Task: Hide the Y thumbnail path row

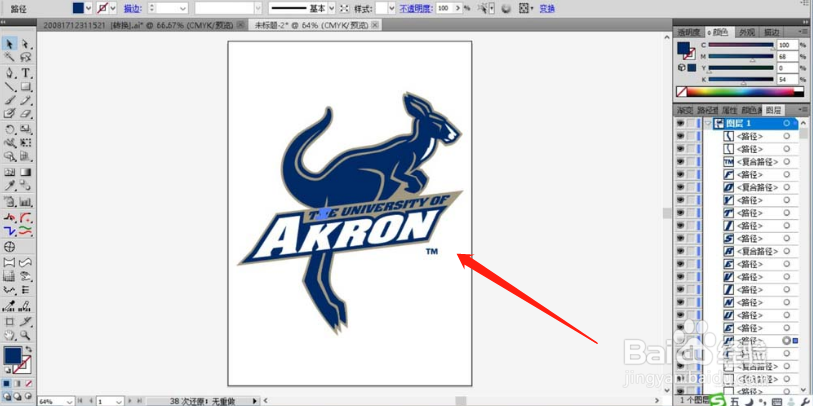Action: coord(681,200)
